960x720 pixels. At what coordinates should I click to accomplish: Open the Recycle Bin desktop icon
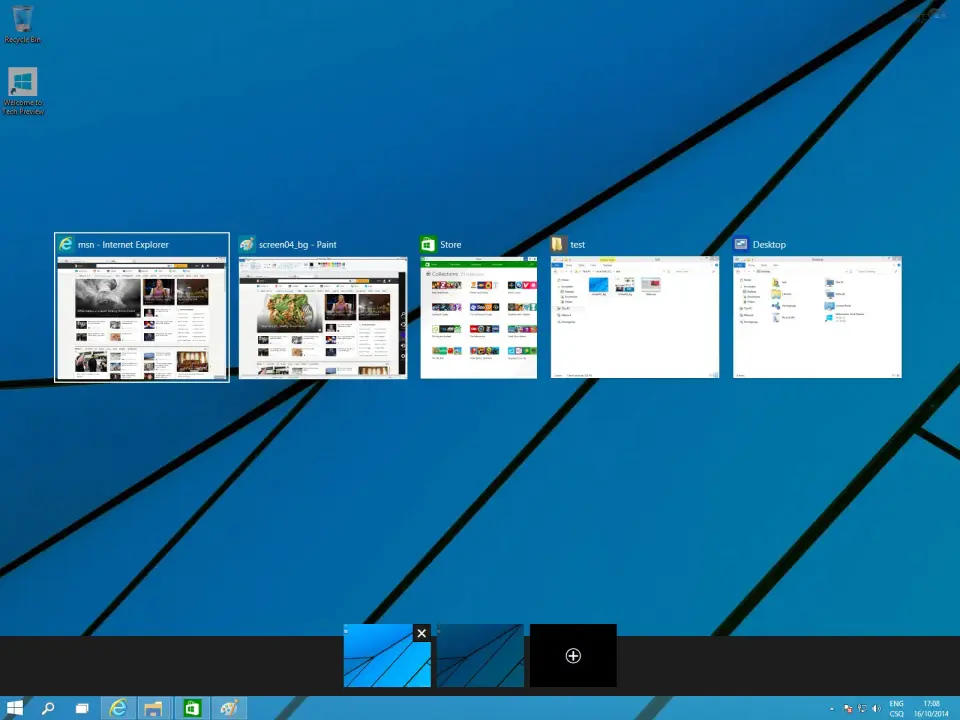22,22
